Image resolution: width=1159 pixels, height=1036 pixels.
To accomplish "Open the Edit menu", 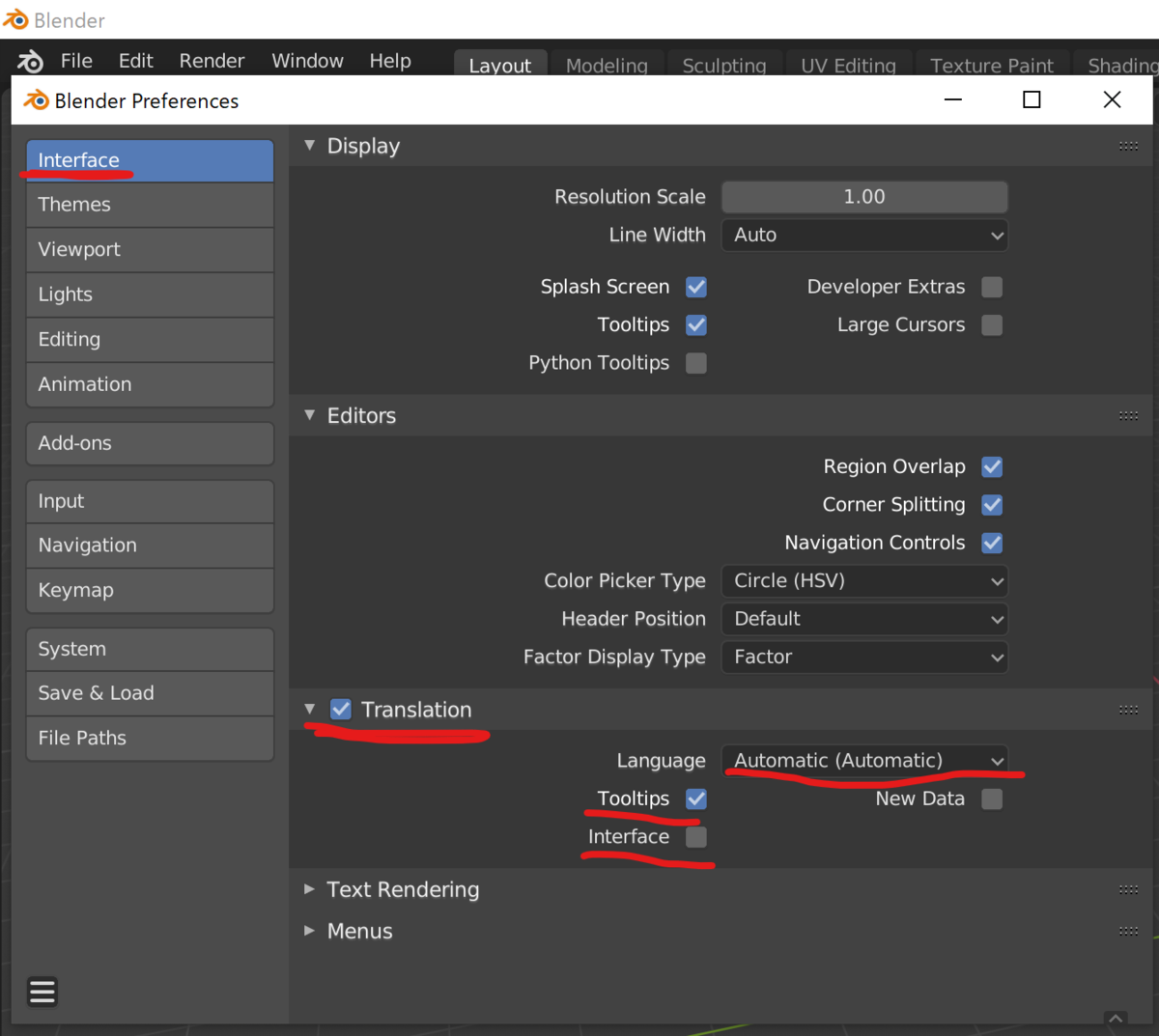I will pyautogui.click(x=136, y=61).
